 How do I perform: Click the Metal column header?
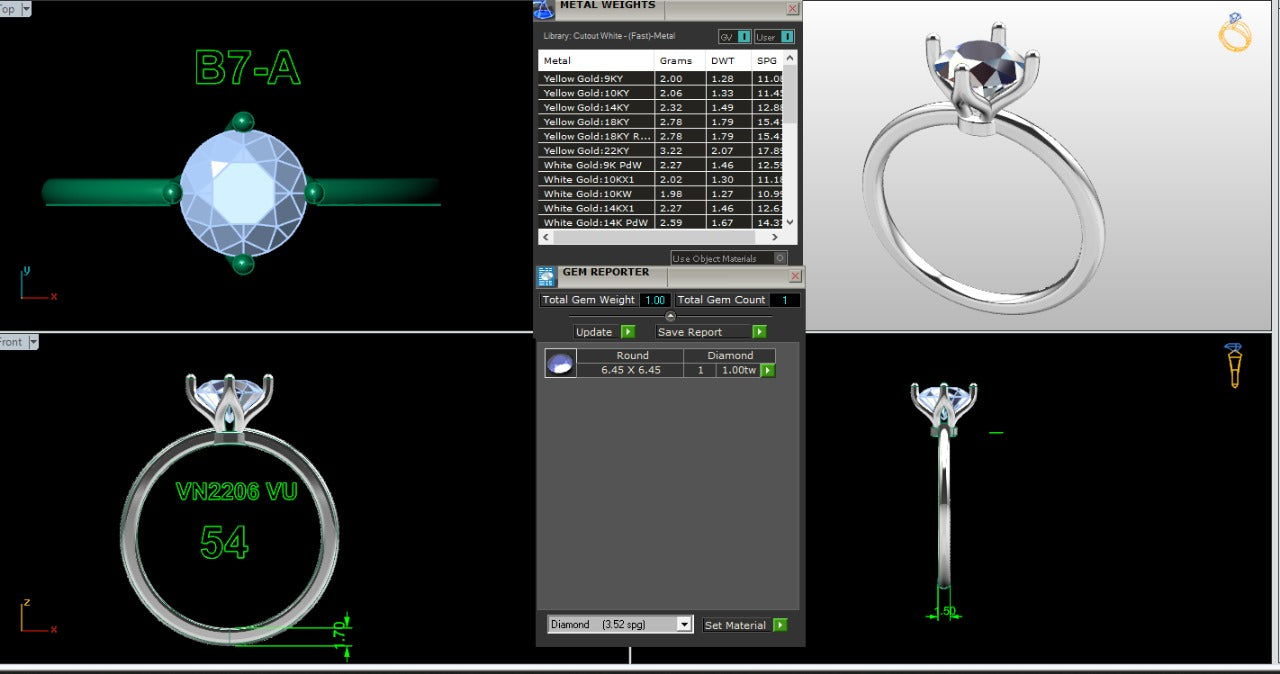[597, 61]
